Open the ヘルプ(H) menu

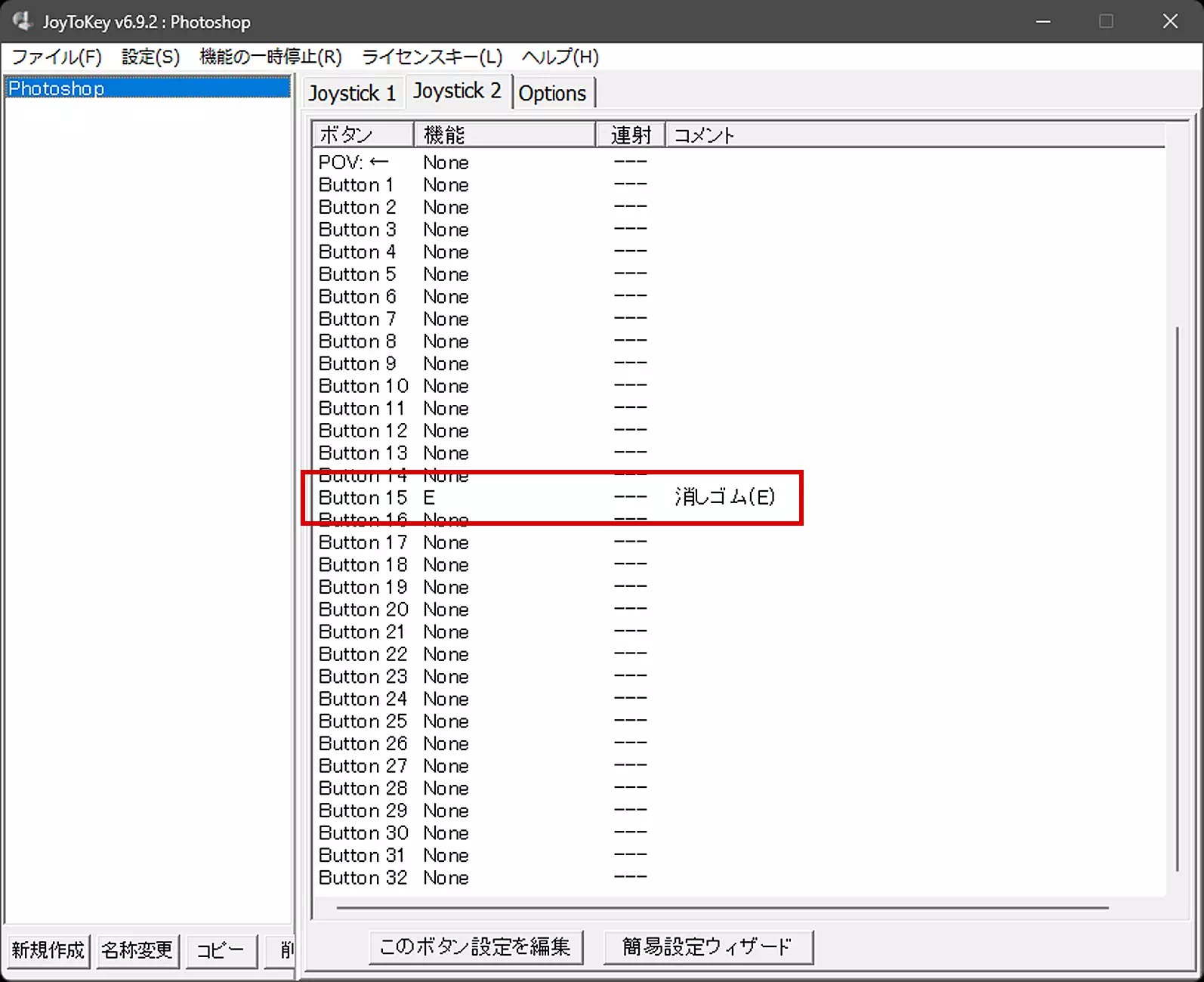[560, 57]
